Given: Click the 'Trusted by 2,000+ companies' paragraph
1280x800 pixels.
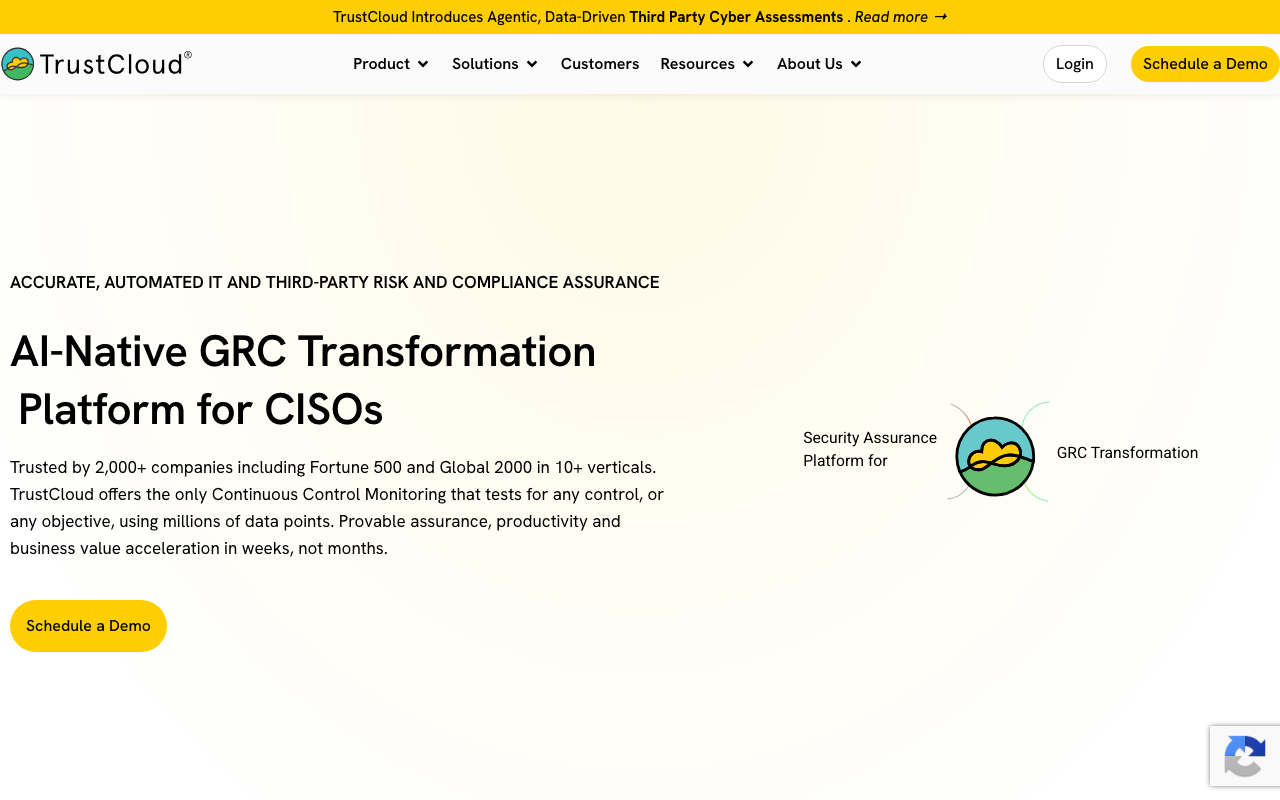Looking at the screenshot, I should tap(337, 508).
